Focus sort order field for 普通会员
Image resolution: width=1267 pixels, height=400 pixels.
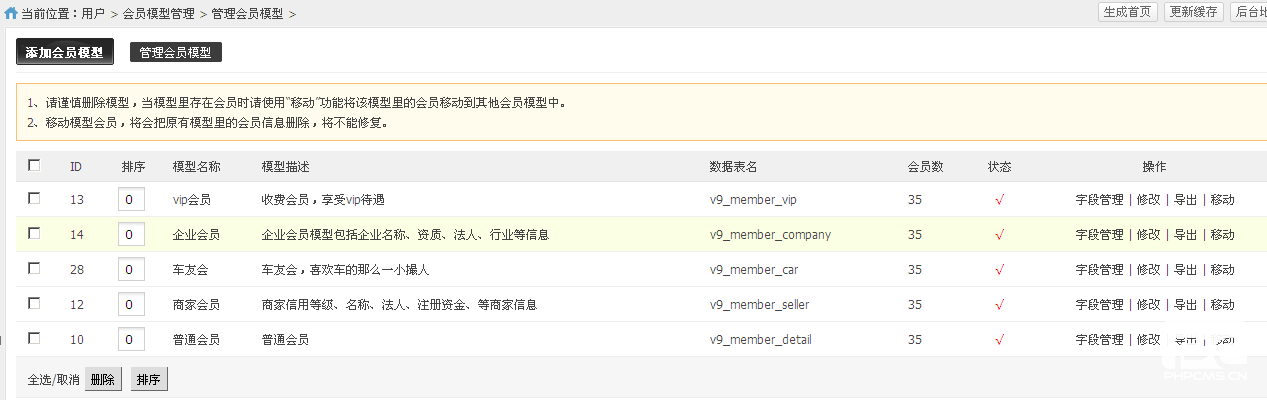132,340
